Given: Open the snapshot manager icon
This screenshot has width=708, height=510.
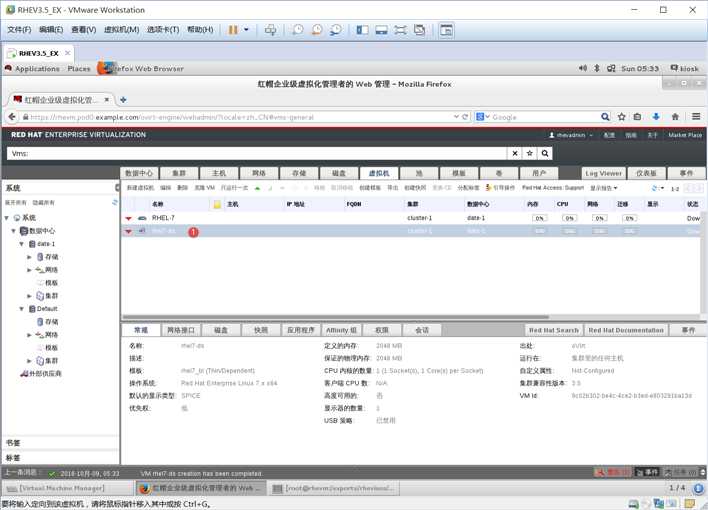Looking at the screenshot, I should [336, 30].
